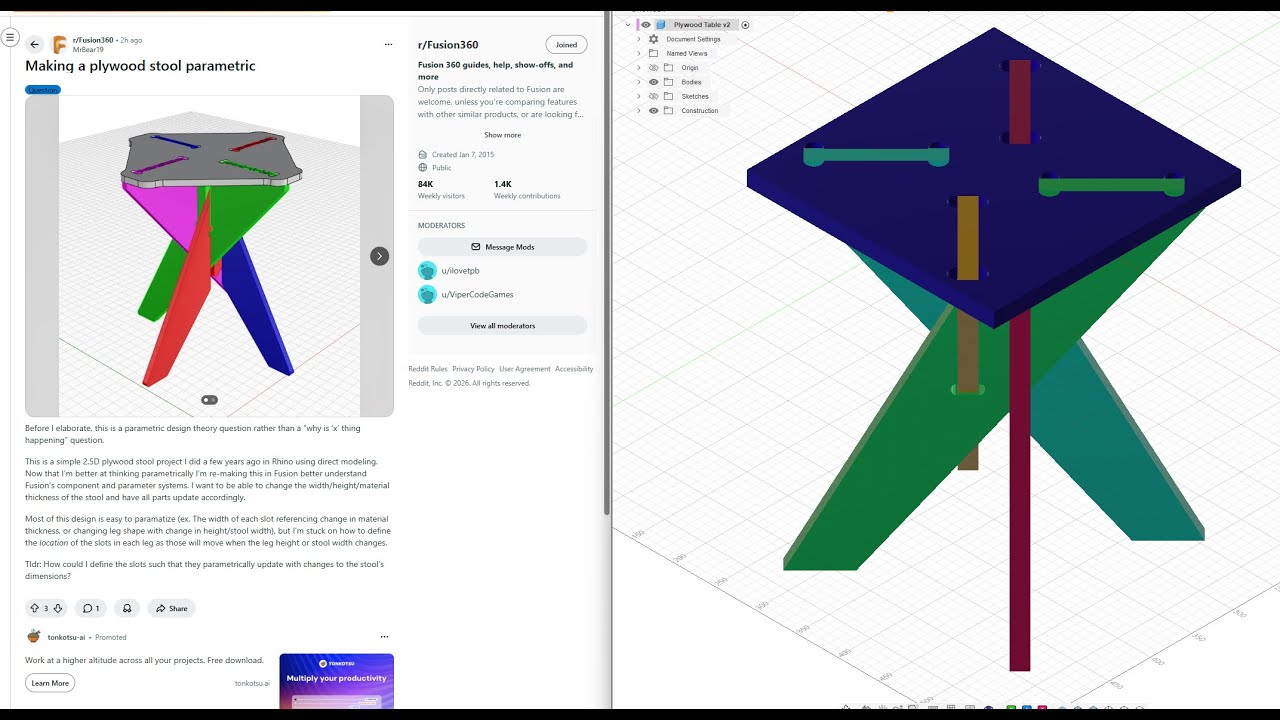Click View all moderators button
The height and width of the screenshot is (720, 1280).
point(502,326)
